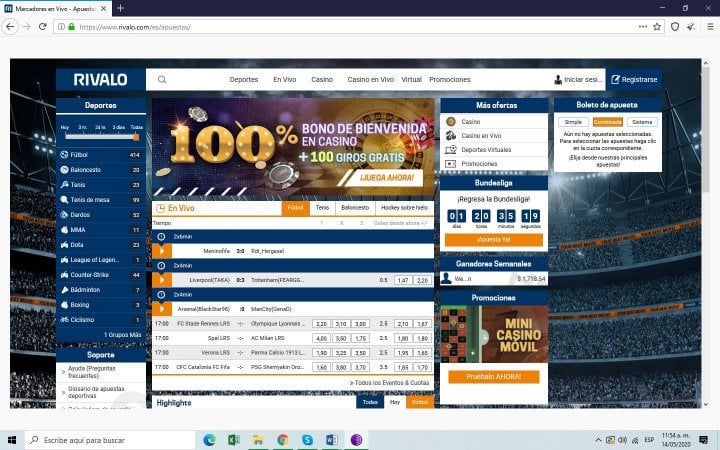Click the Fútbol sport icon in sidebar

click(x=64, y=155)
